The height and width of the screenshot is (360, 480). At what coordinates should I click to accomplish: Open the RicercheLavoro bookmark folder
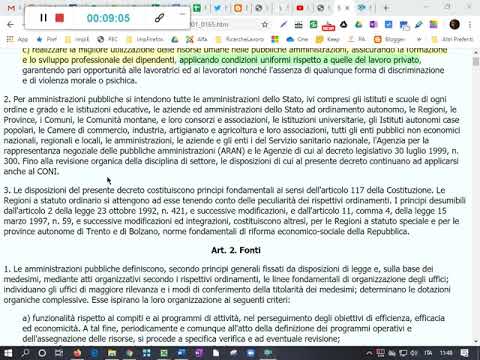click(x=239, y=39)
